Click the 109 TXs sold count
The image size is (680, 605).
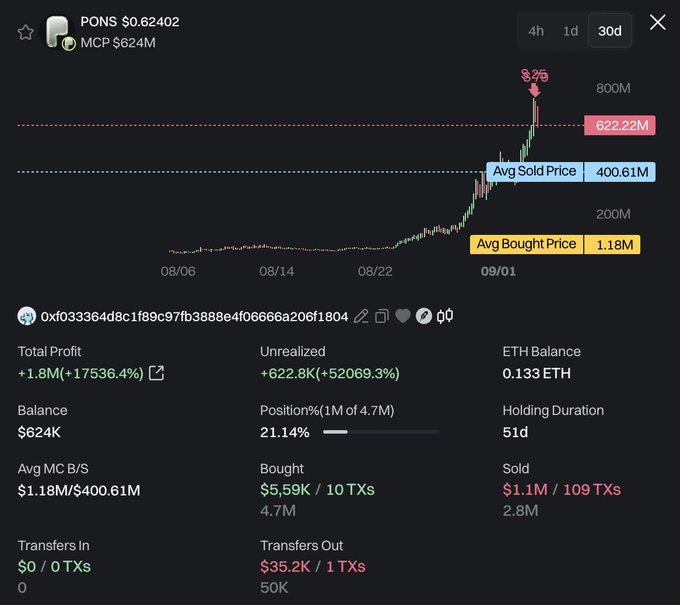click(592, 490)
